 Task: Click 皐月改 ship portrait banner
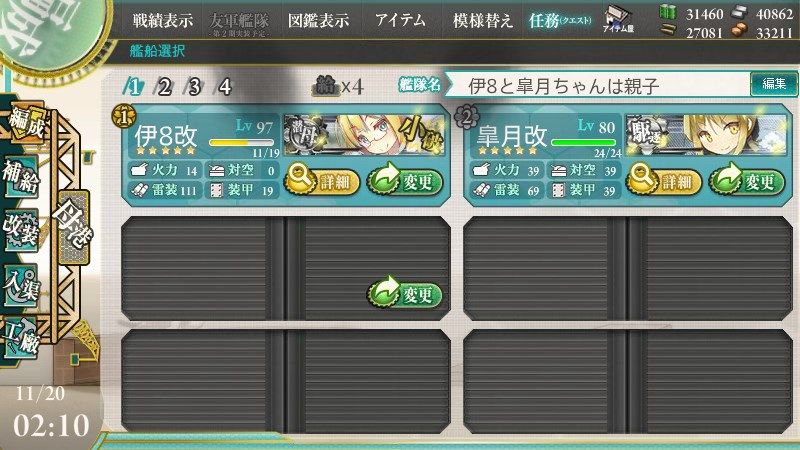point(707,135)
